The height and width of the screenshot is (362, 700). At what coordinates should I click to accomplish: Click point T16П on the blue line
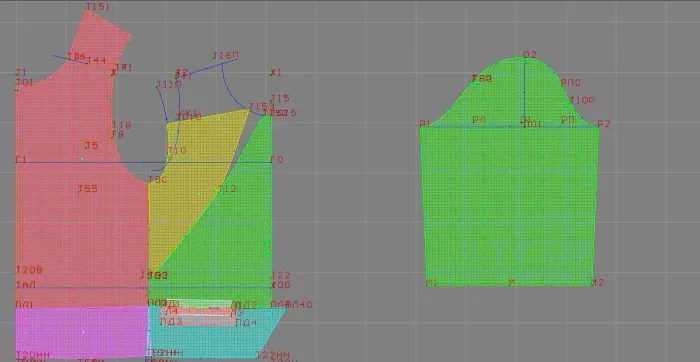225,55
